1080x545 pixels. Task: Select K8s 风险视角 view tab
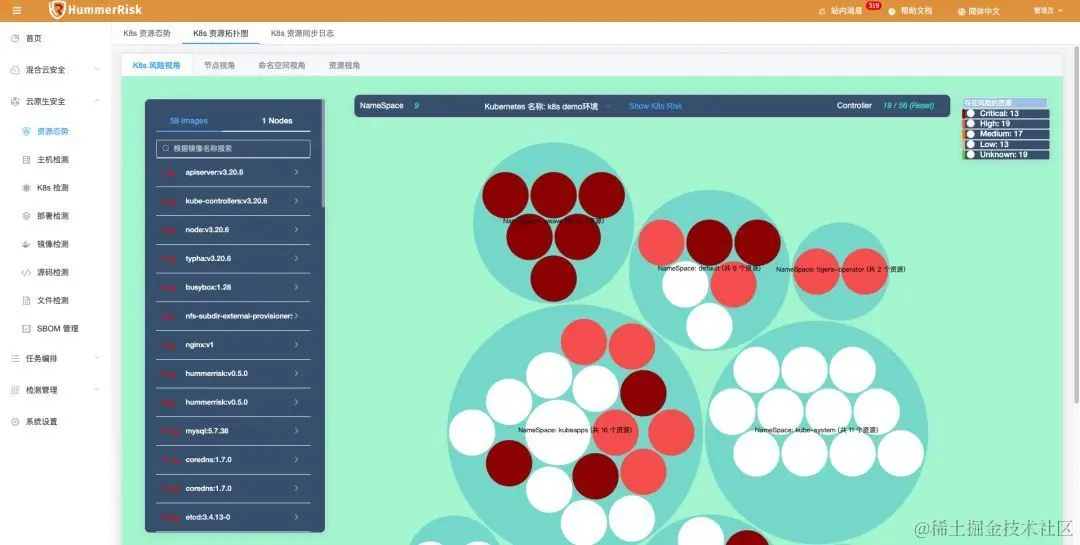(156, 65)
